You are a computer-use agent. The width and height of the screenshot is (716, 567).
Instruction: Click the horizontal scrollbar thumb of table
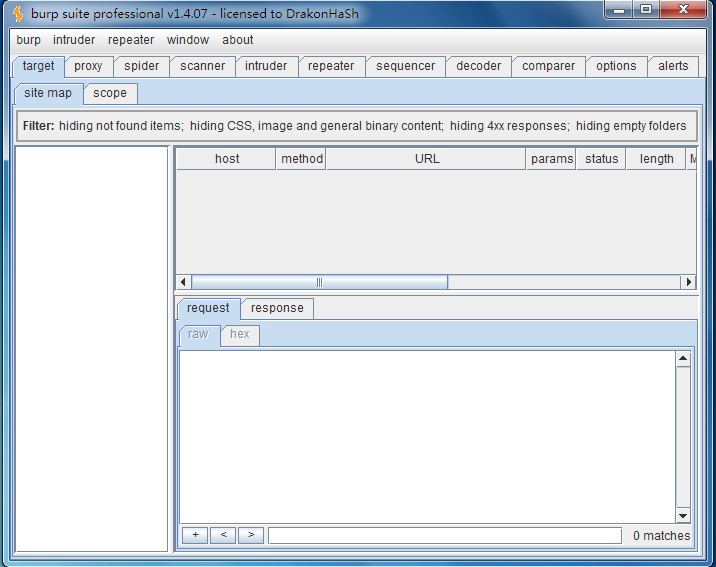pos(319,282)
